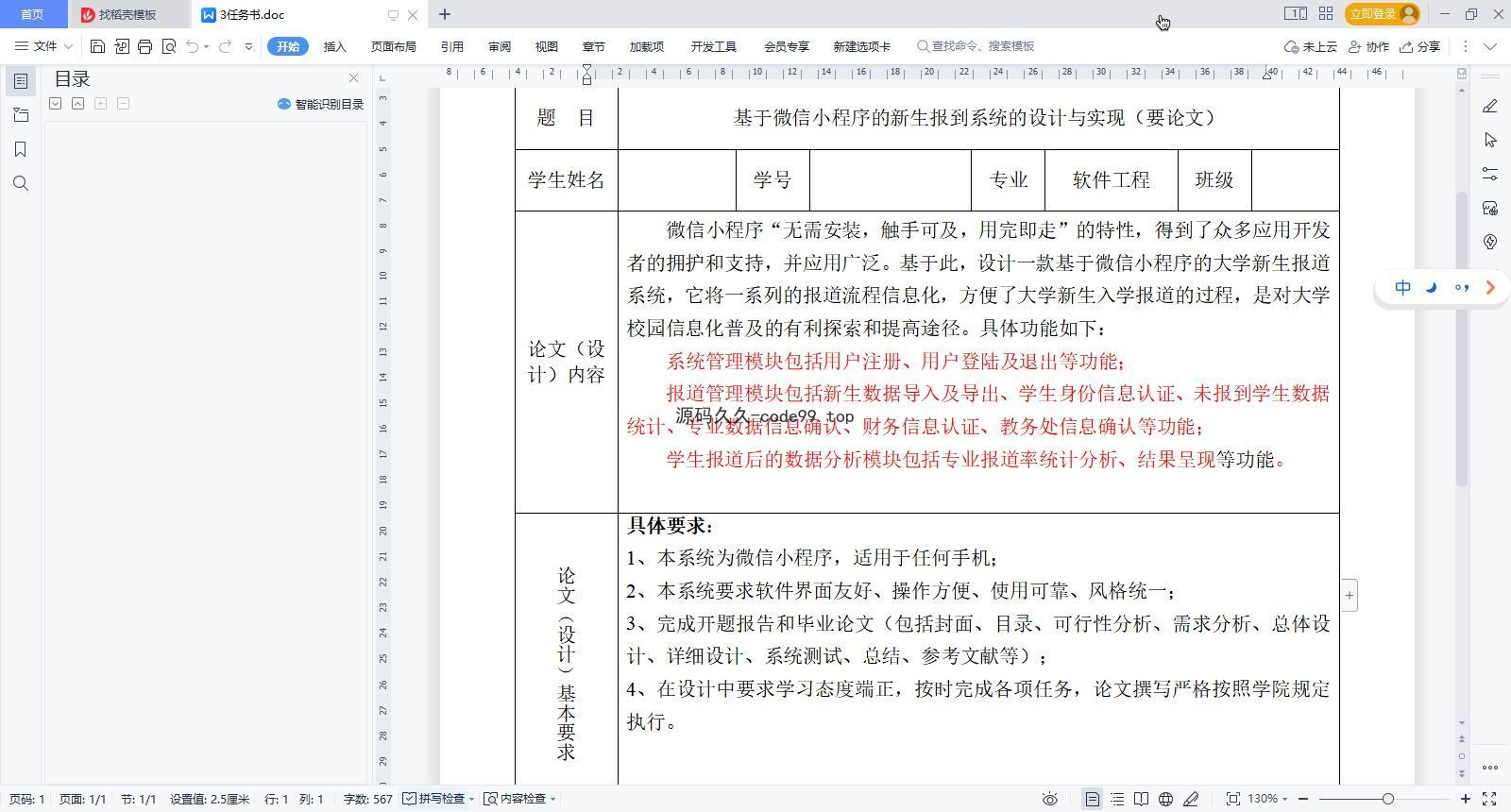Open the 开发工具 ribbon tab
This screenshot has width=1511, height=812.
pos(713,46)
